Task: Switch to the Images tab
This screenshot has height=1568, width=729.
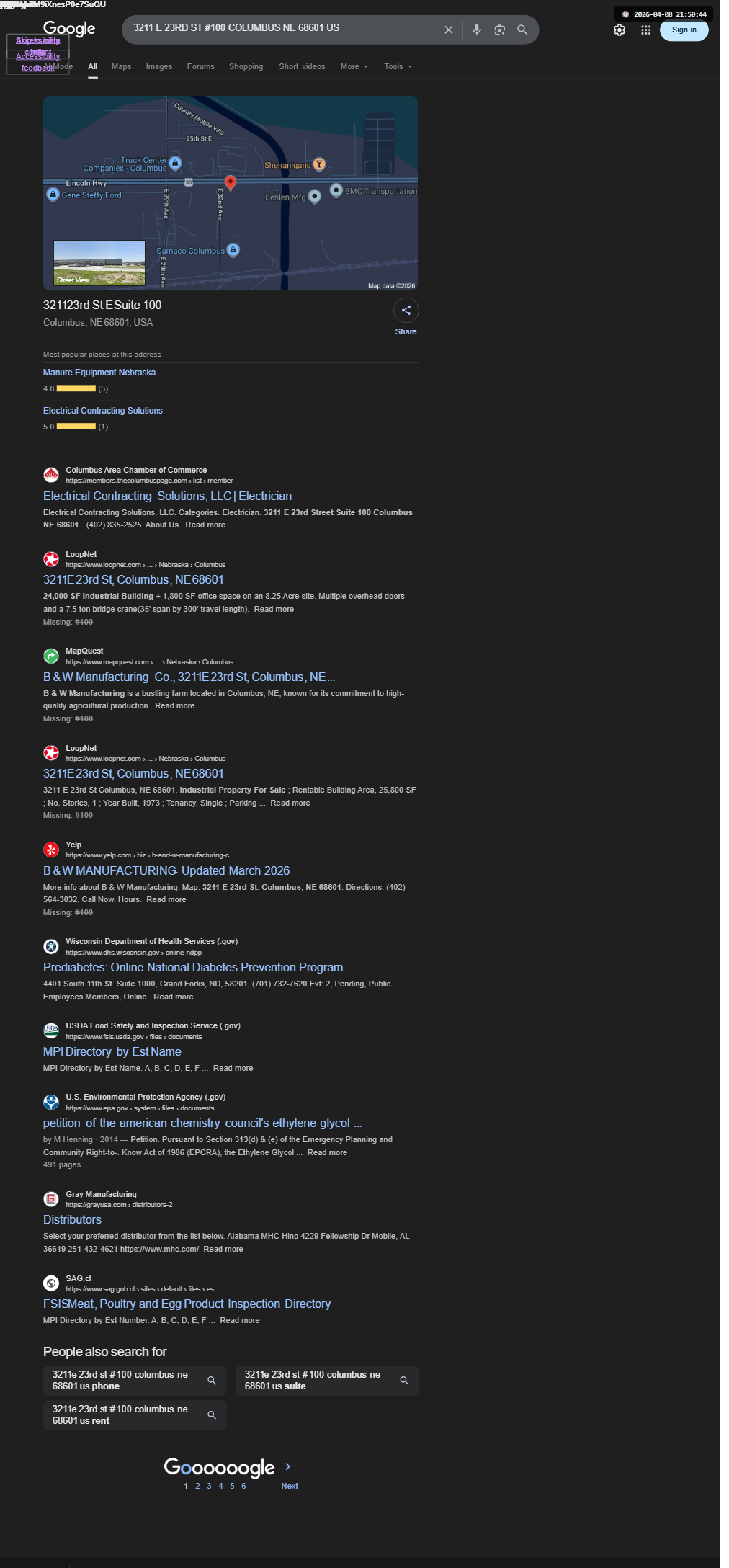Action: (x=159, y=66)
